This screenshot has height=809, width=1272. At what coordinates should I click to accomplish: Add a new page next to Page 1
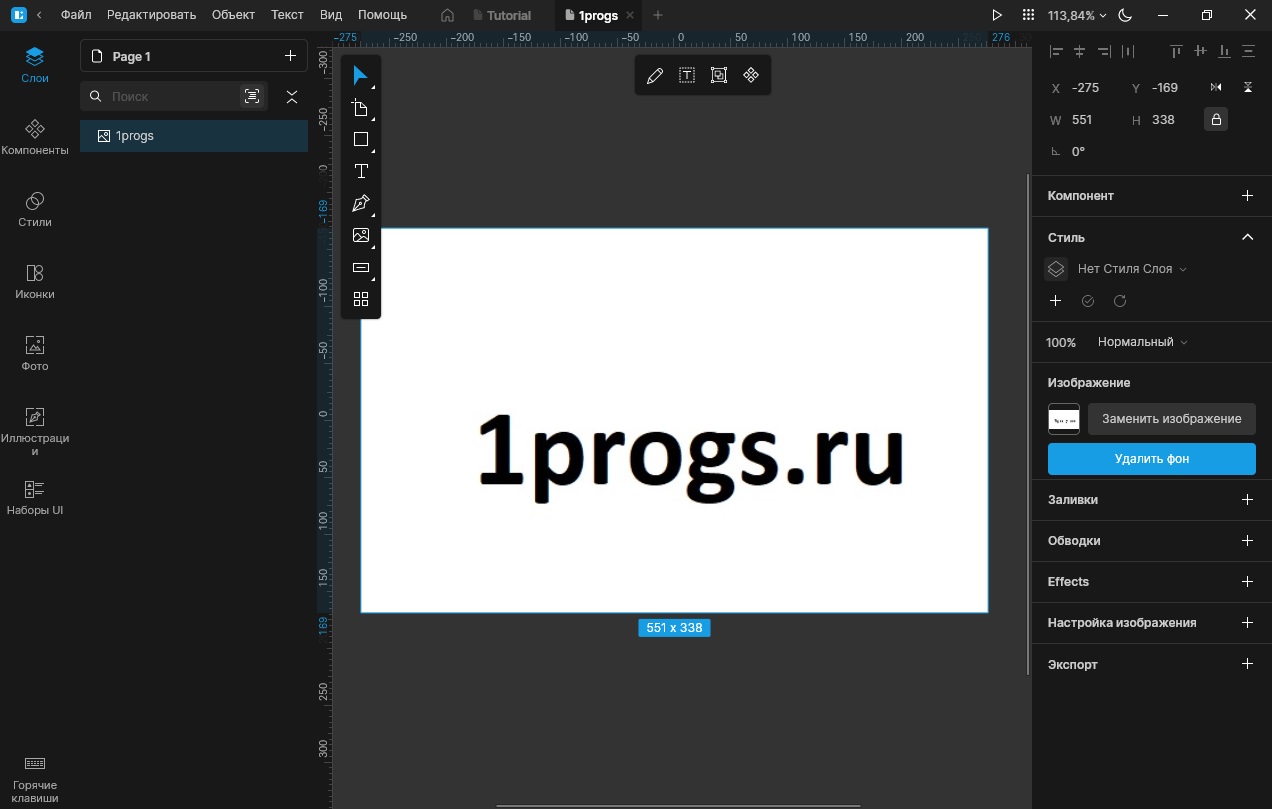(x=290, y=56)
